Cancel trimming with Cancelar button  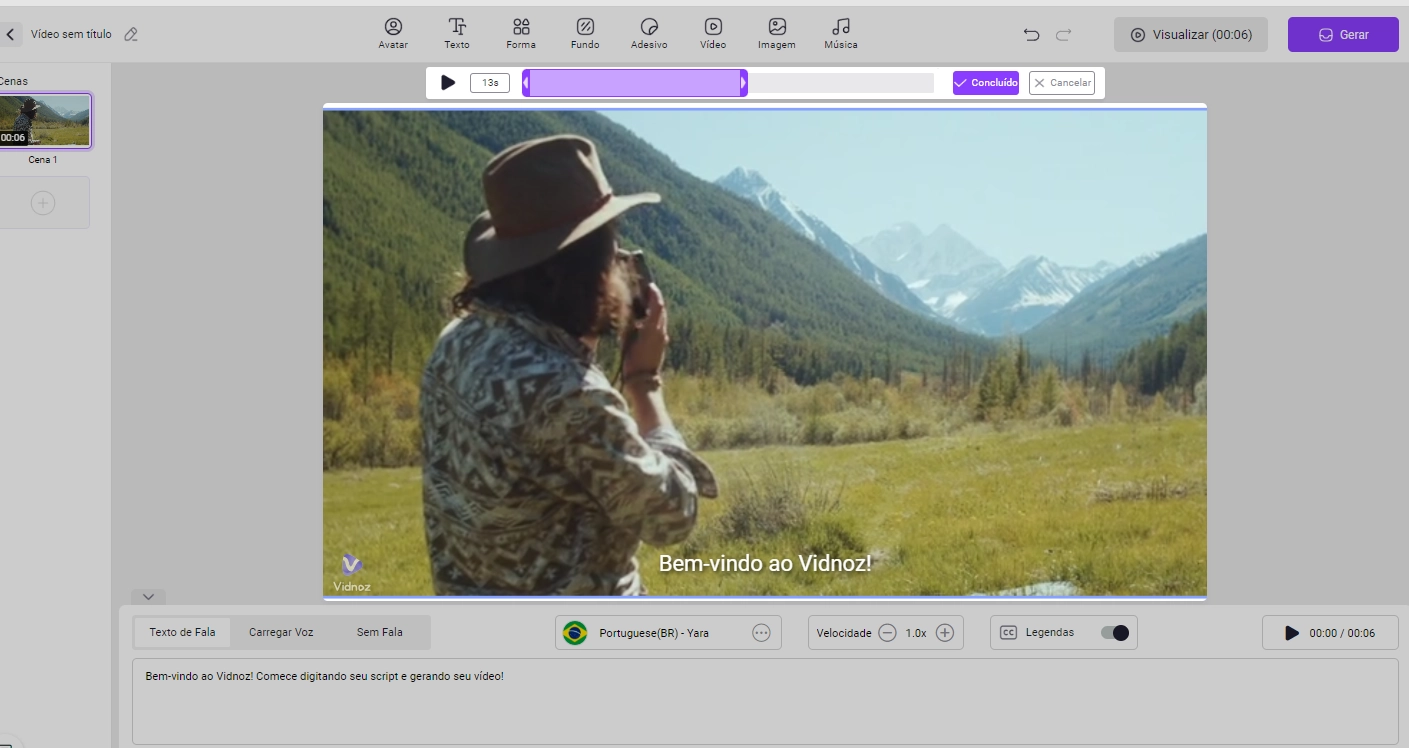(x=1062, y=83)
